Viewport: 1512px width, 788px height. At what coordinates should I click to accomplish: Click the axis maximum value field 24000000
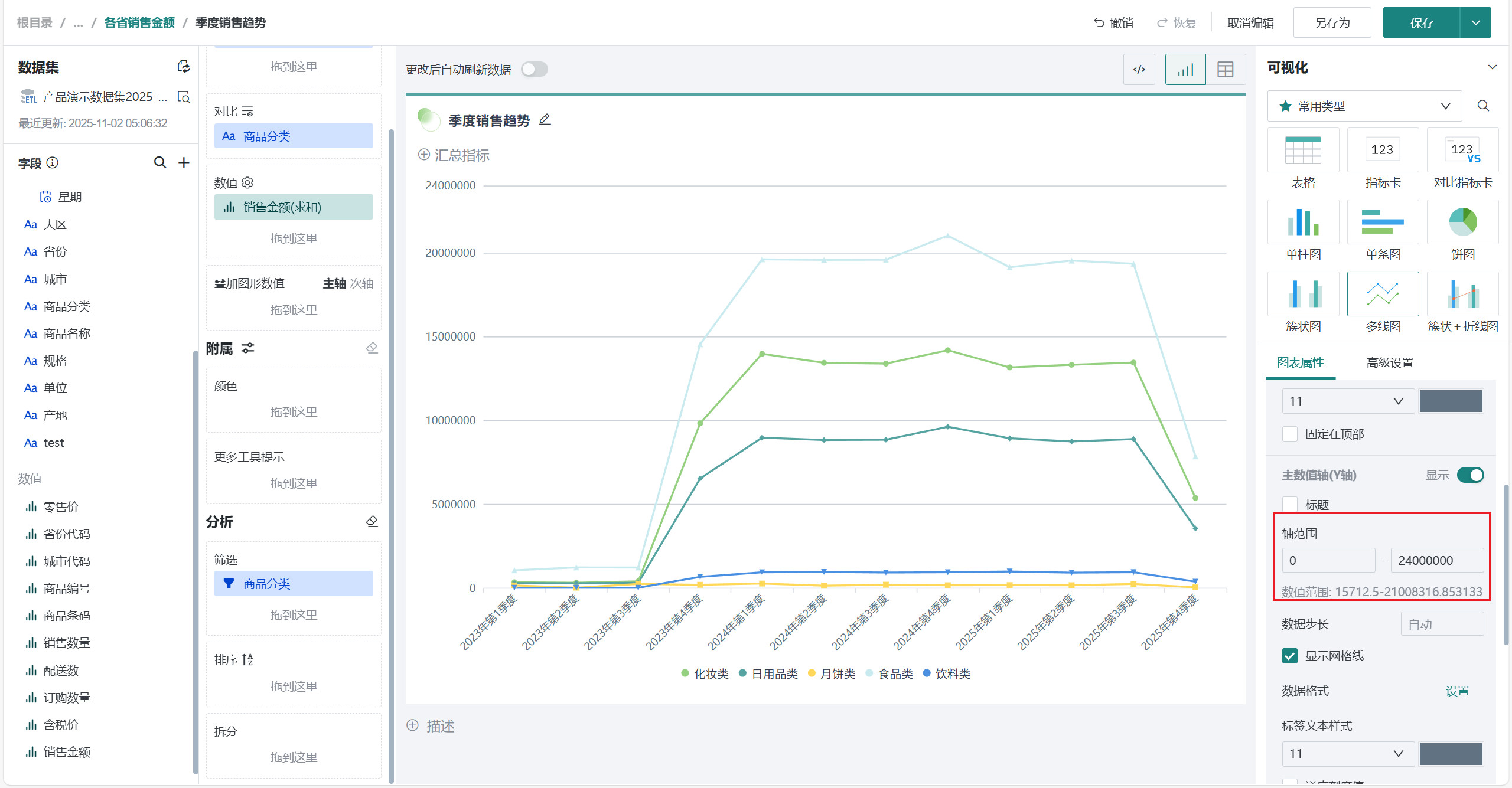point(1436,560)
